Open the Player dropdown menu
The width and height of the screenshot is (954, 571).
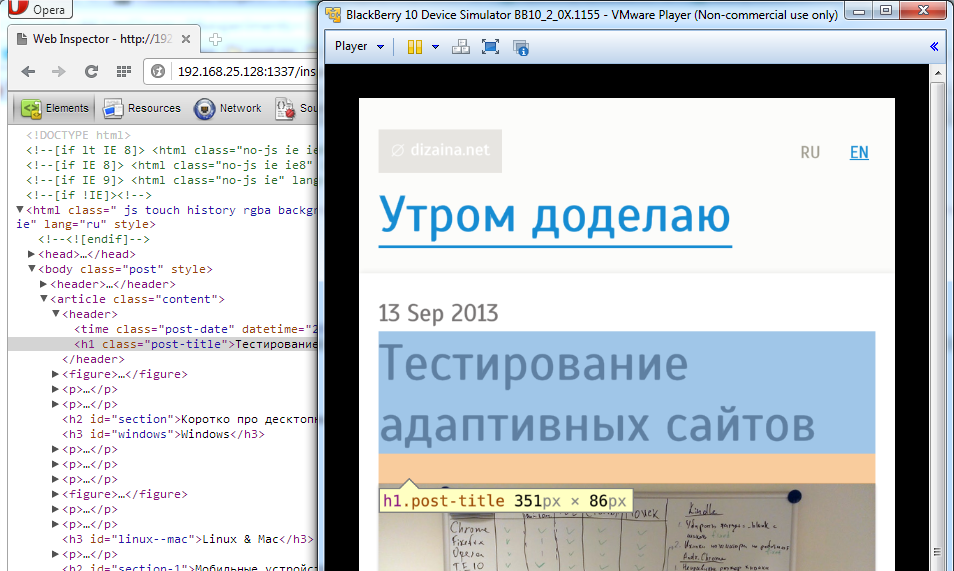(359, 47)
